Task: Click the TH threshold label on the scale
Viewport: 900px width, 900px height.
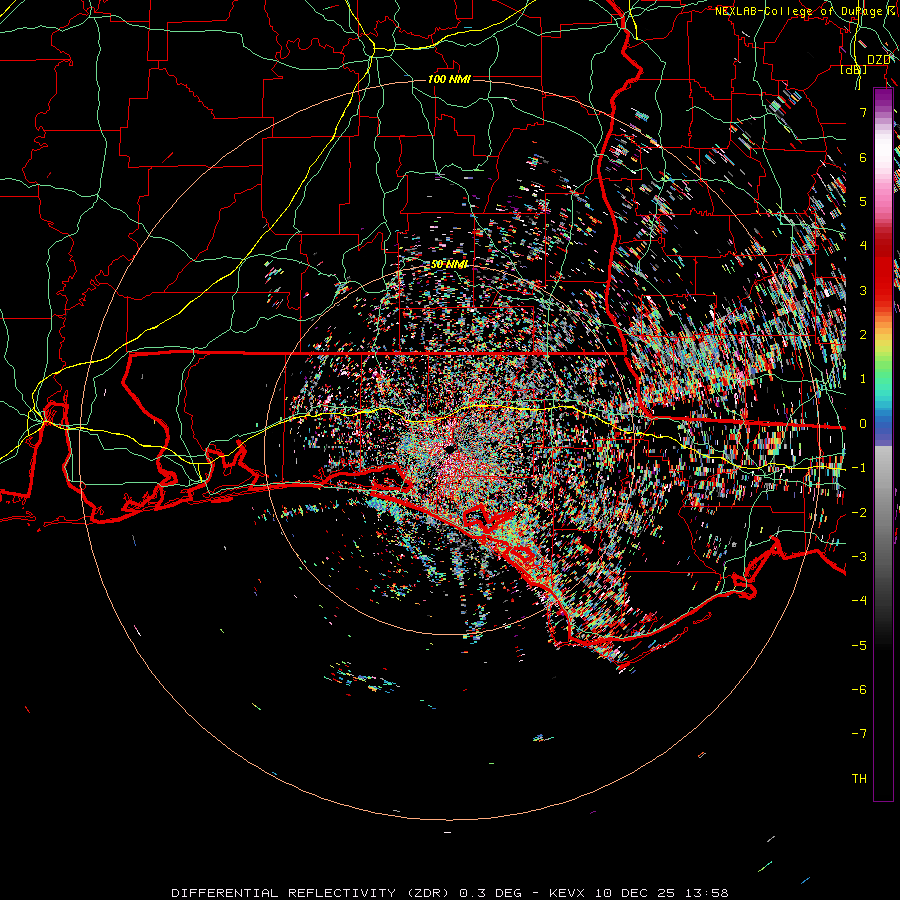Action: [x=859, y=779]
